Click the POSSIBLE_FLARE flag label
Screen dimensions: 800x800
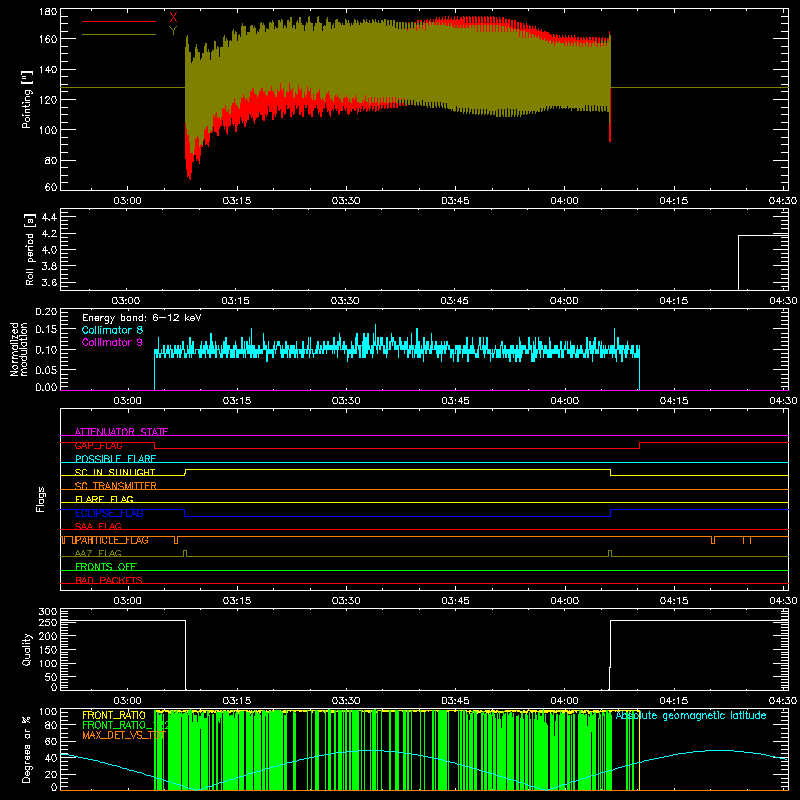point(115,459)
